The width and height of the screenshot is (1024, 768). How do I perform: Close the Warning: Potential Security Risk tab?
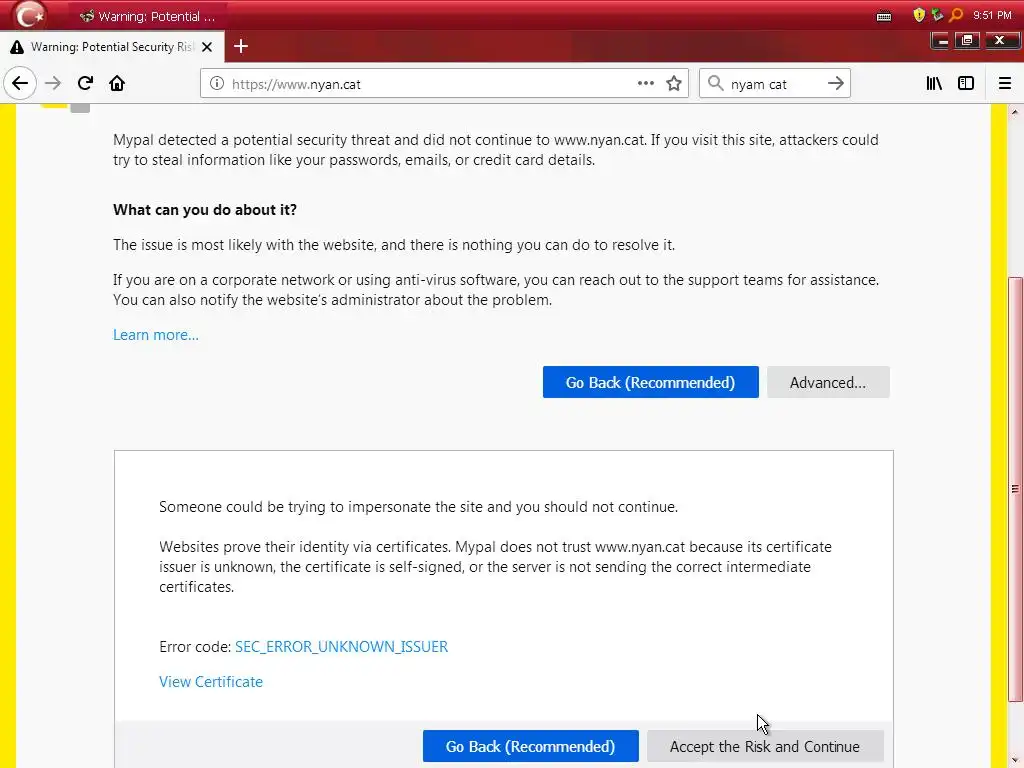pyautogui.click(x=207, y=47)
